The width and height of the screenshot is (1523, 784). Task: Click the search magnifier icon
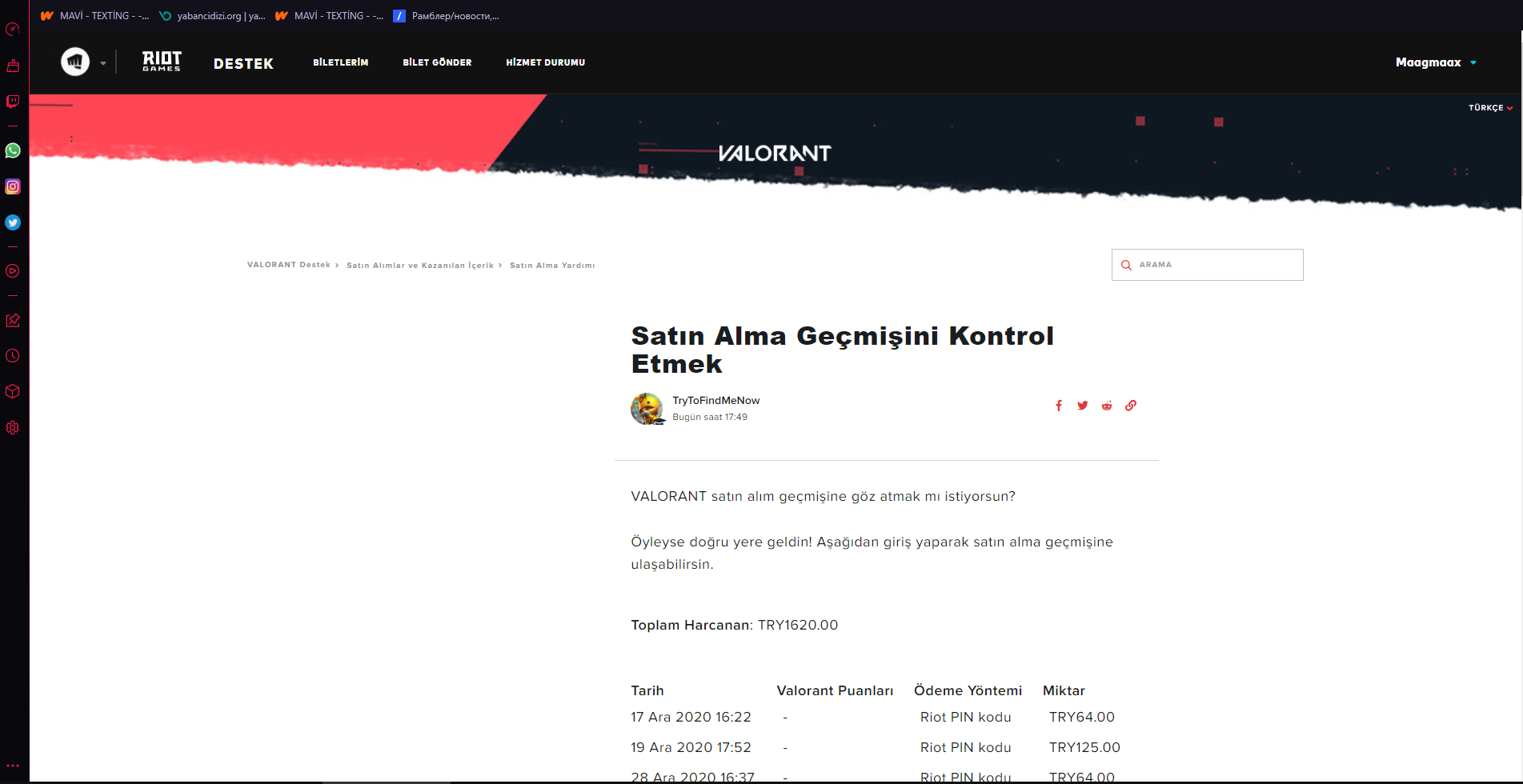[1126, 265]
